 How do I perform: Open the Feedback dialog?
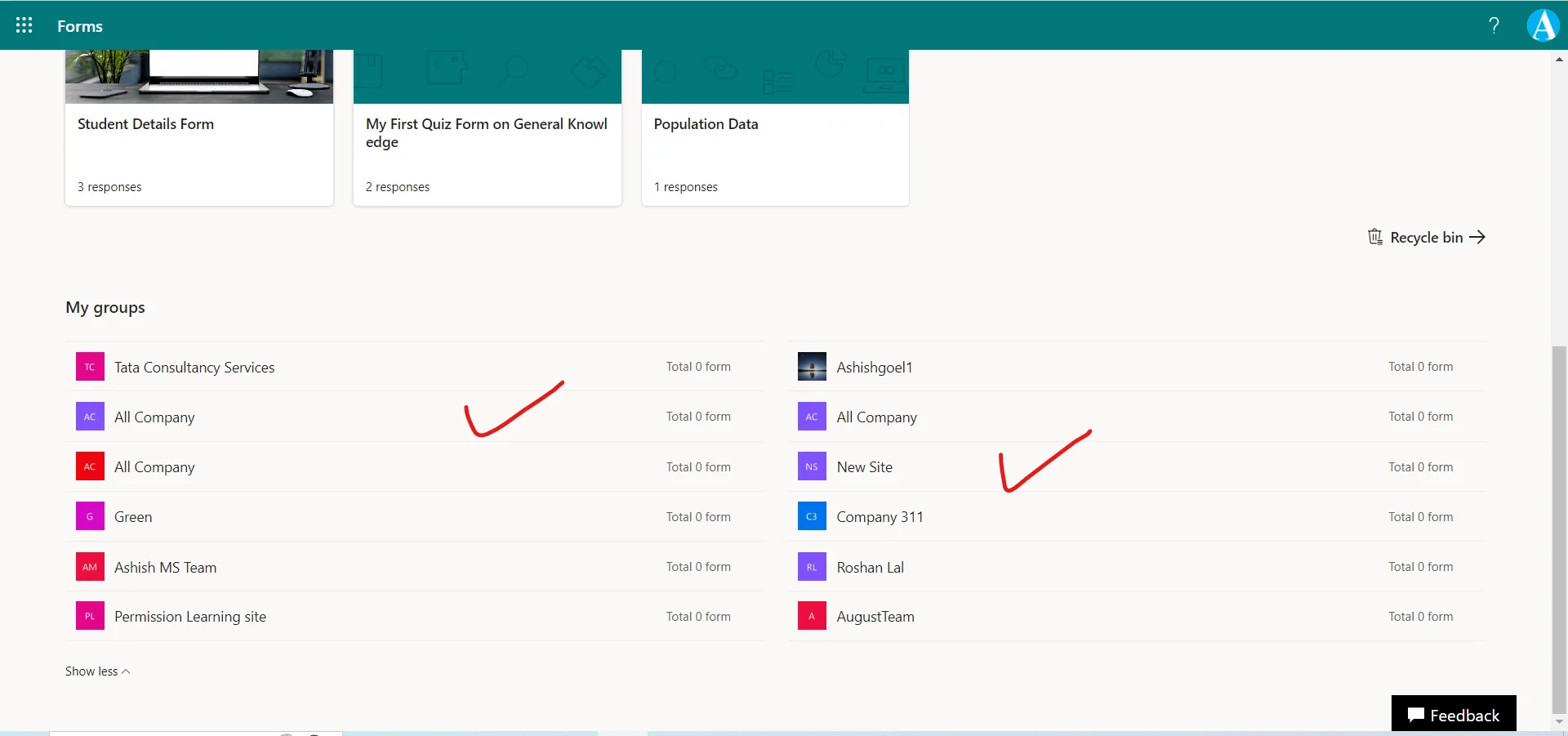[x=1454, y=713]
